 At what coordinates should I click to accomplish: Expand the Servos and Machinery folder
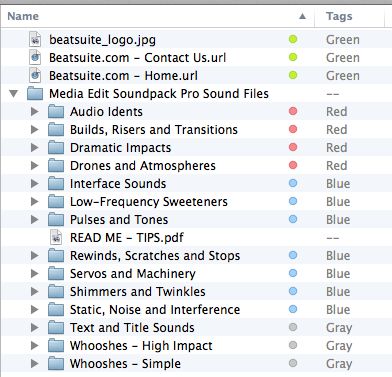coord(35,274)
